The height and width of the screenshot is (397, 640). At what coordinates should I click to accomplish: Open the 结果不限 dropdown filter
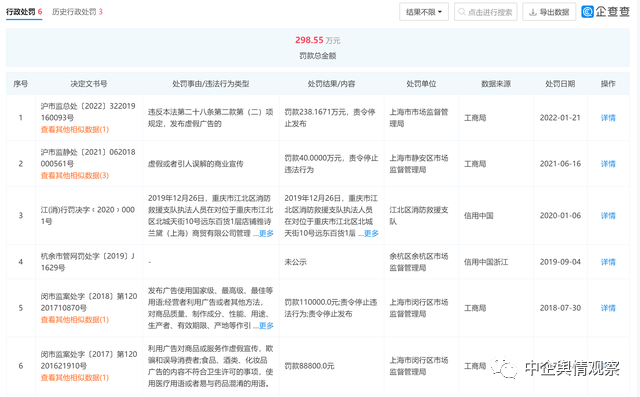point(424,12)
